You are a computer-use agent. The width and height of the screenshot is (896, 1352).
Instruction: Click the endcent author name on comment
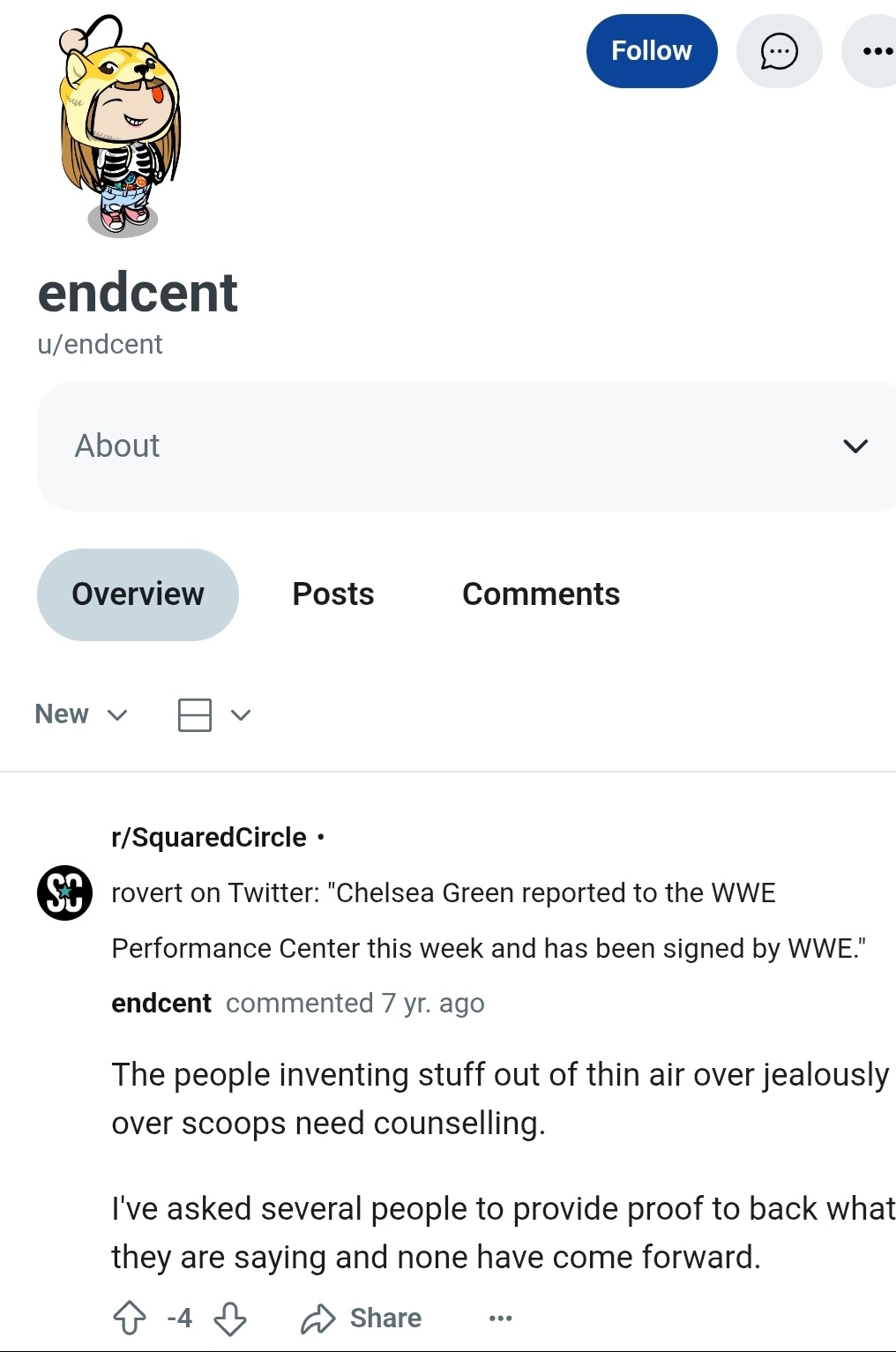click(x=161, y=1003)
